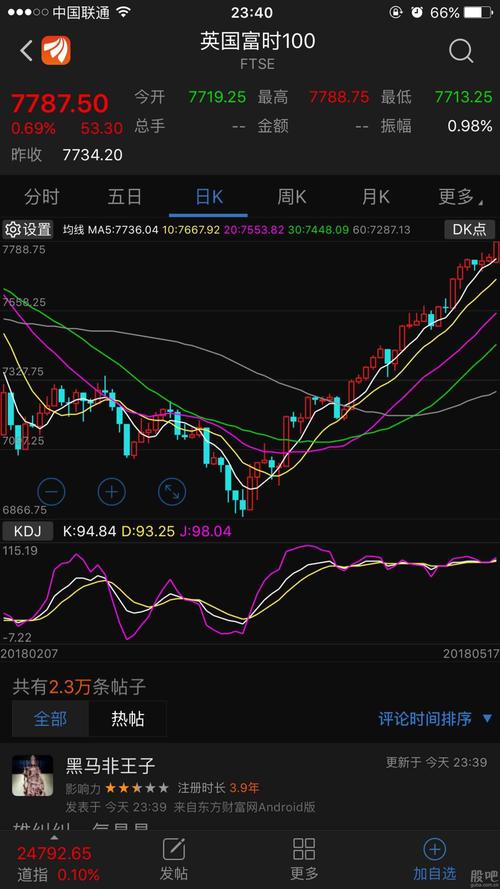500x889 pixels.
Task: Tap the 注册时长 3.9年 label
Action: pos(218,788)
